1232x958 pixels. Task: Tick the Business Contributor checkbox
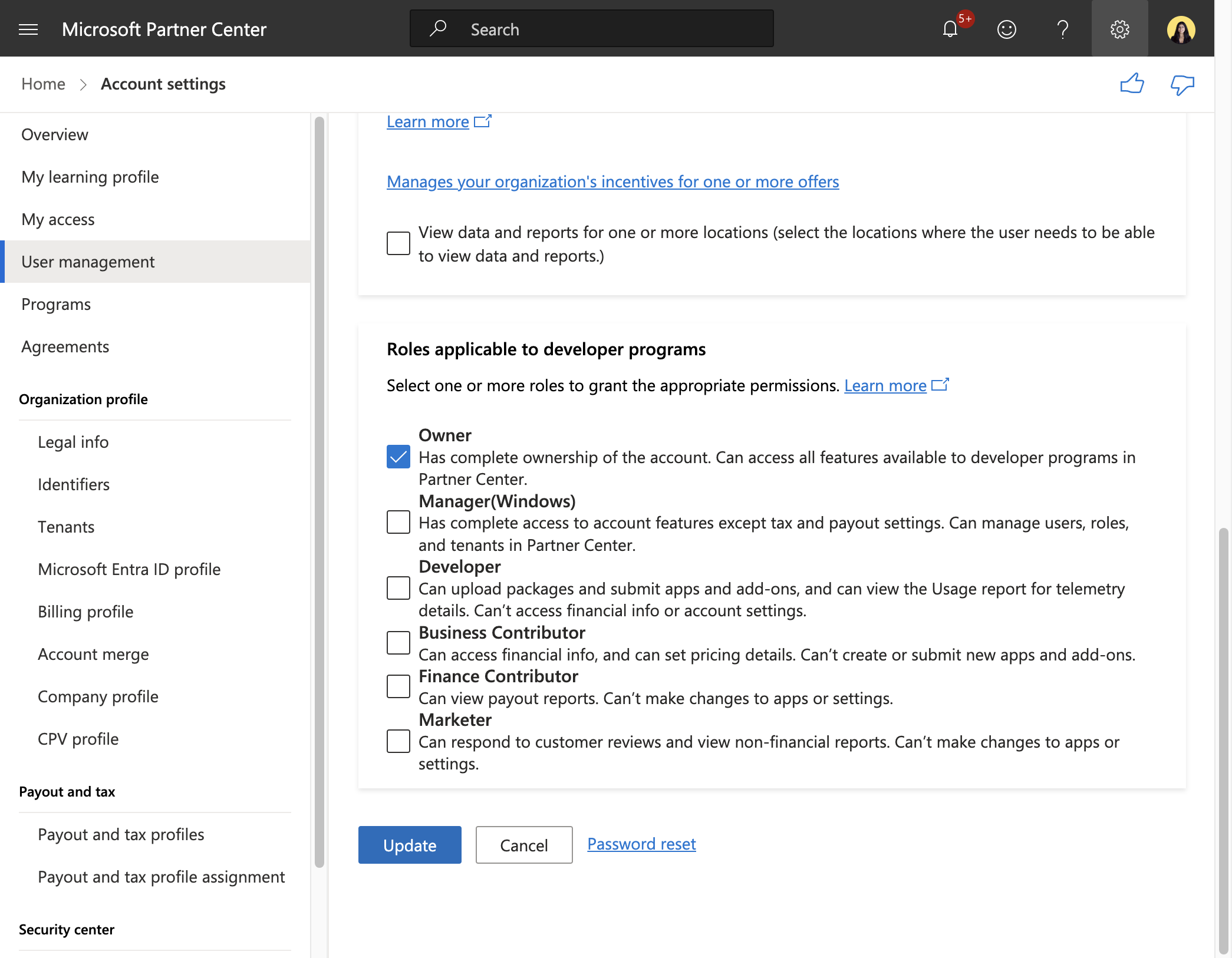coord(398,643)
